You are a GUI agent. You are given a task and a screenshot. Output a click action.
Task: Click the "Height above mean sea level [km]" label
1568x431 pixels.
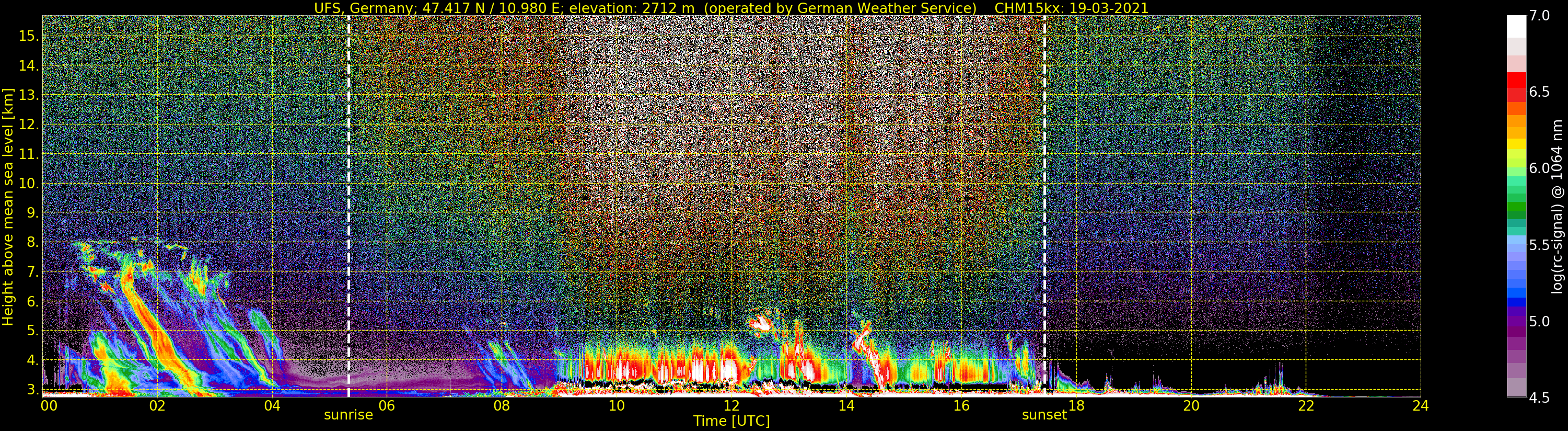[8, 207]
